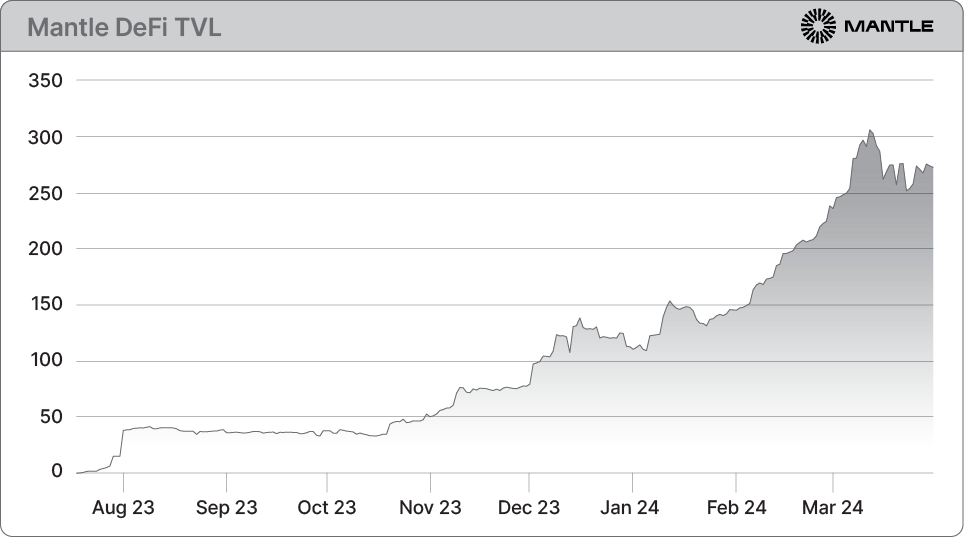Click the 100 y-axis label
964x537 pixels.
click(47, 360)
